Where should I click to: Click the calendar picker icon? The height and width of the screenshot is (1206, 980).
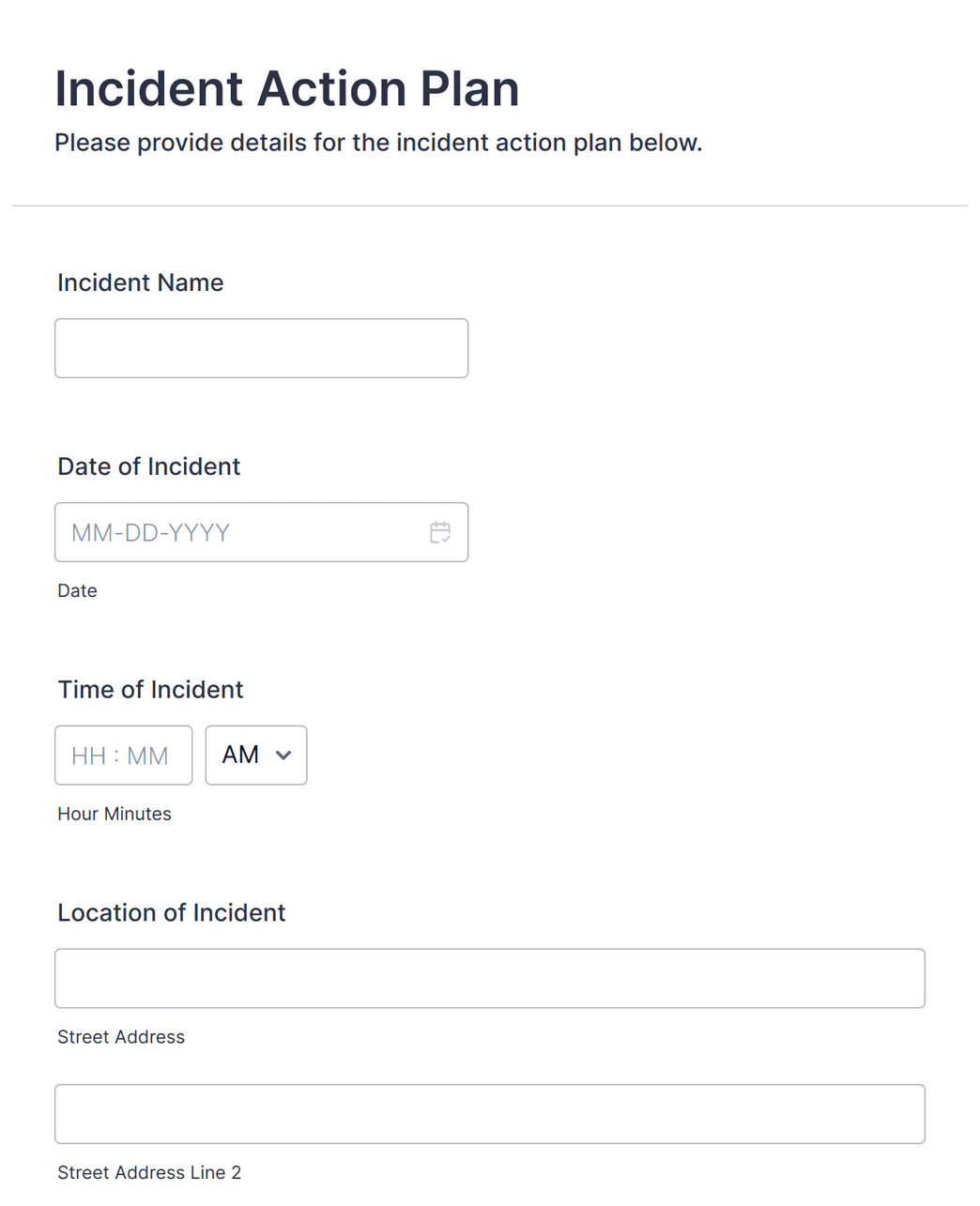coord(440,532)
